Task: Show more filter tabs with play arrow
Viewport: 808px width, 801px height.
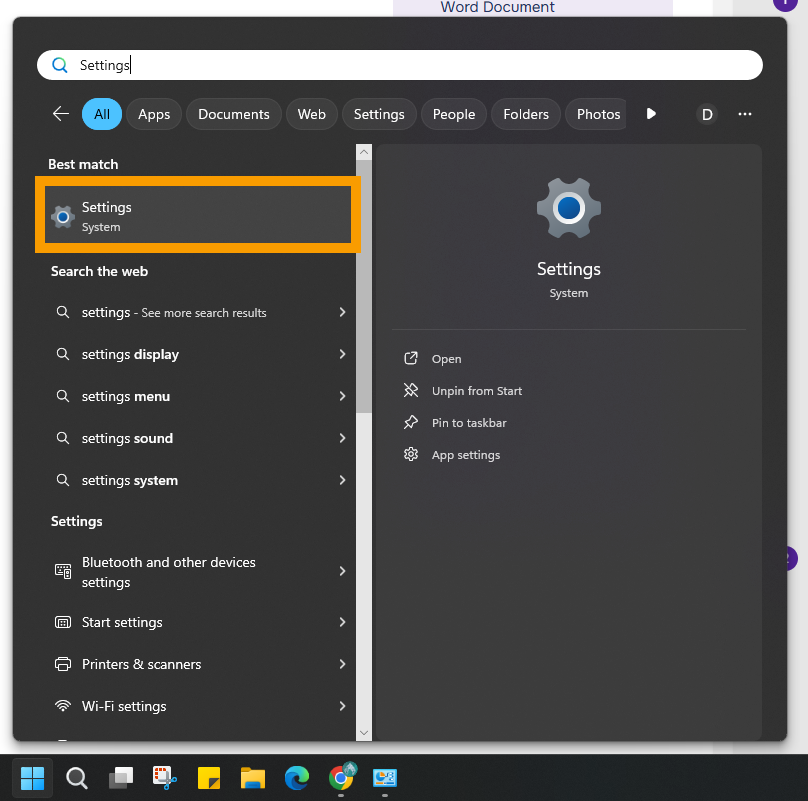Action: tap(651, 114)
